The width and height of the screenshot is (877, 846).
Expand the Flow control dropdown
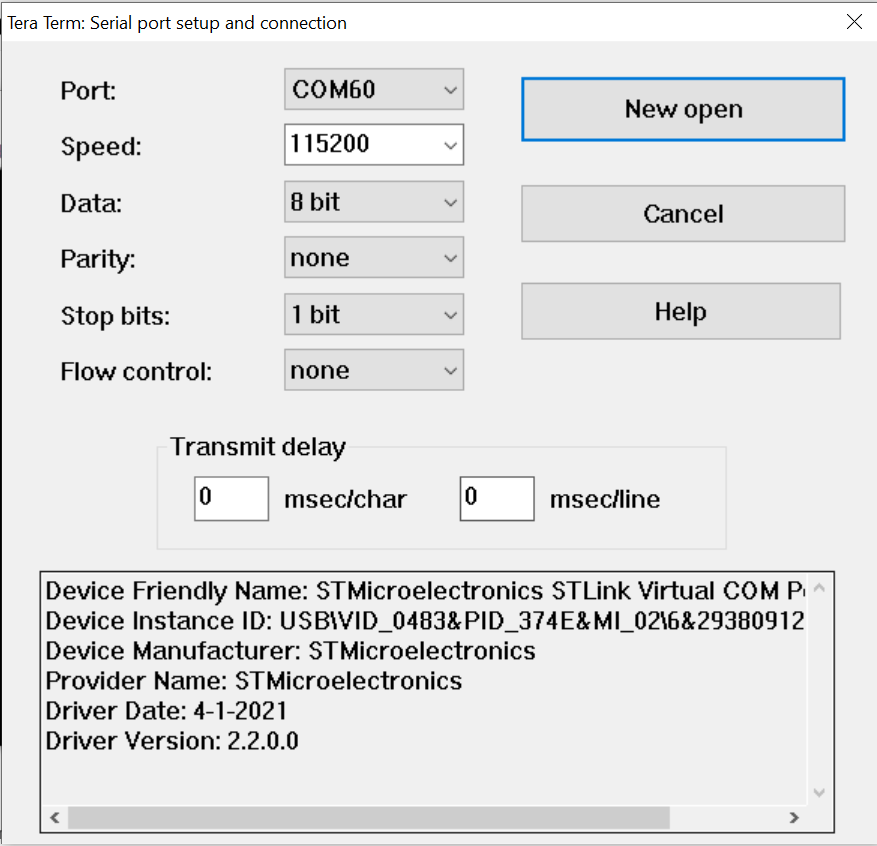pos(373,371)
